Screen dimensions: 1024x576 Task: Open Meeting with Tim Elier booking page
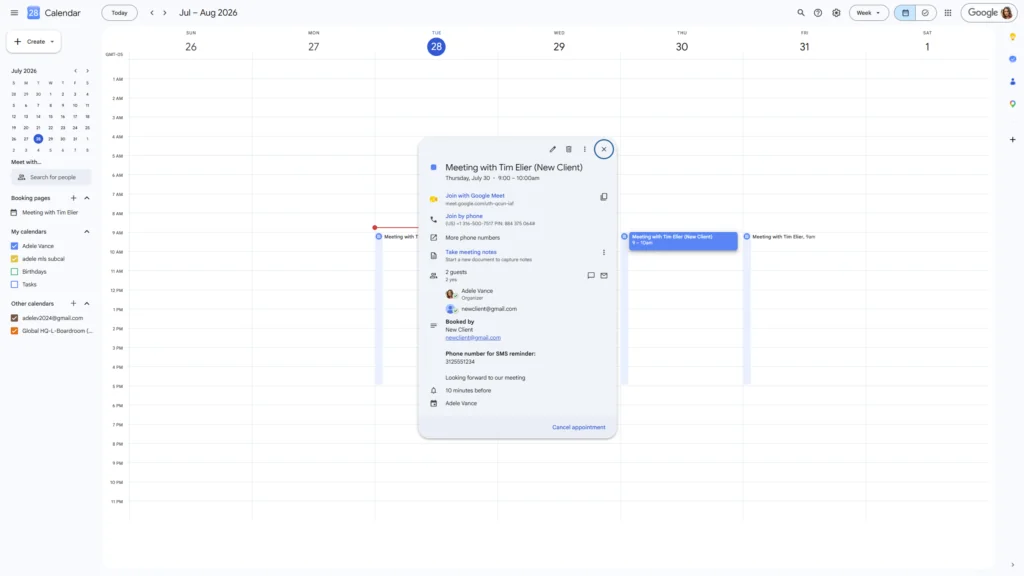[x=50, y=212]
